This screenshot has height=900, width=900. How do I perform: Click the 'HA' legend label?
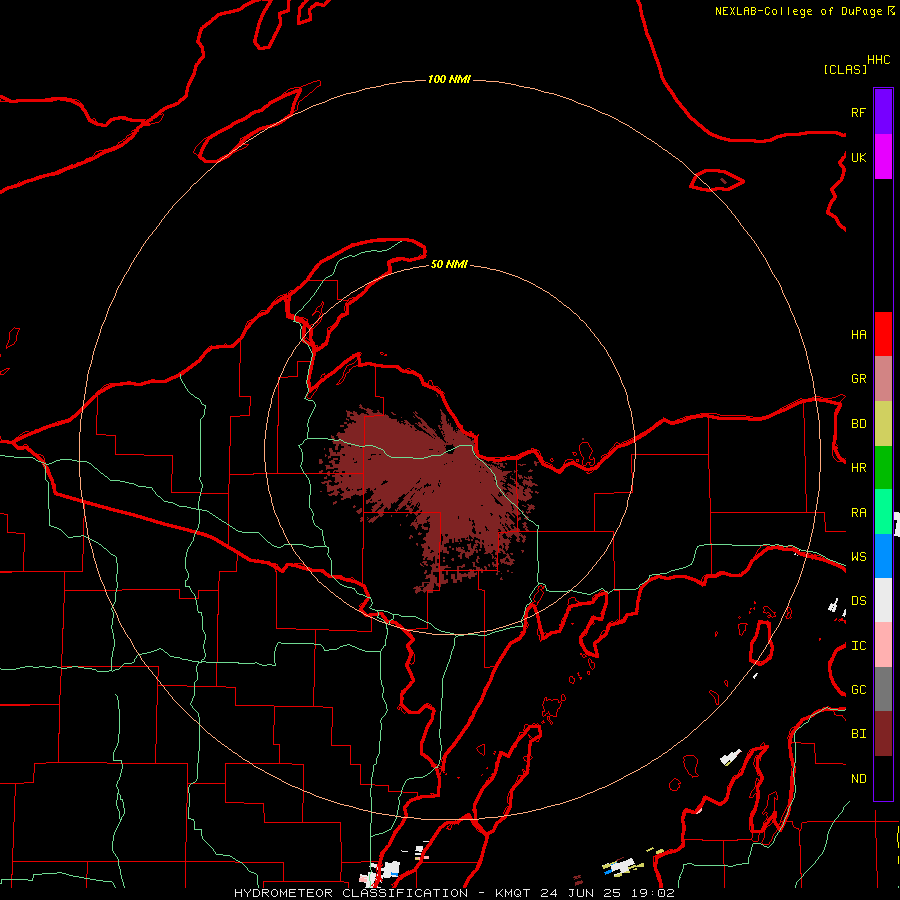859,335
